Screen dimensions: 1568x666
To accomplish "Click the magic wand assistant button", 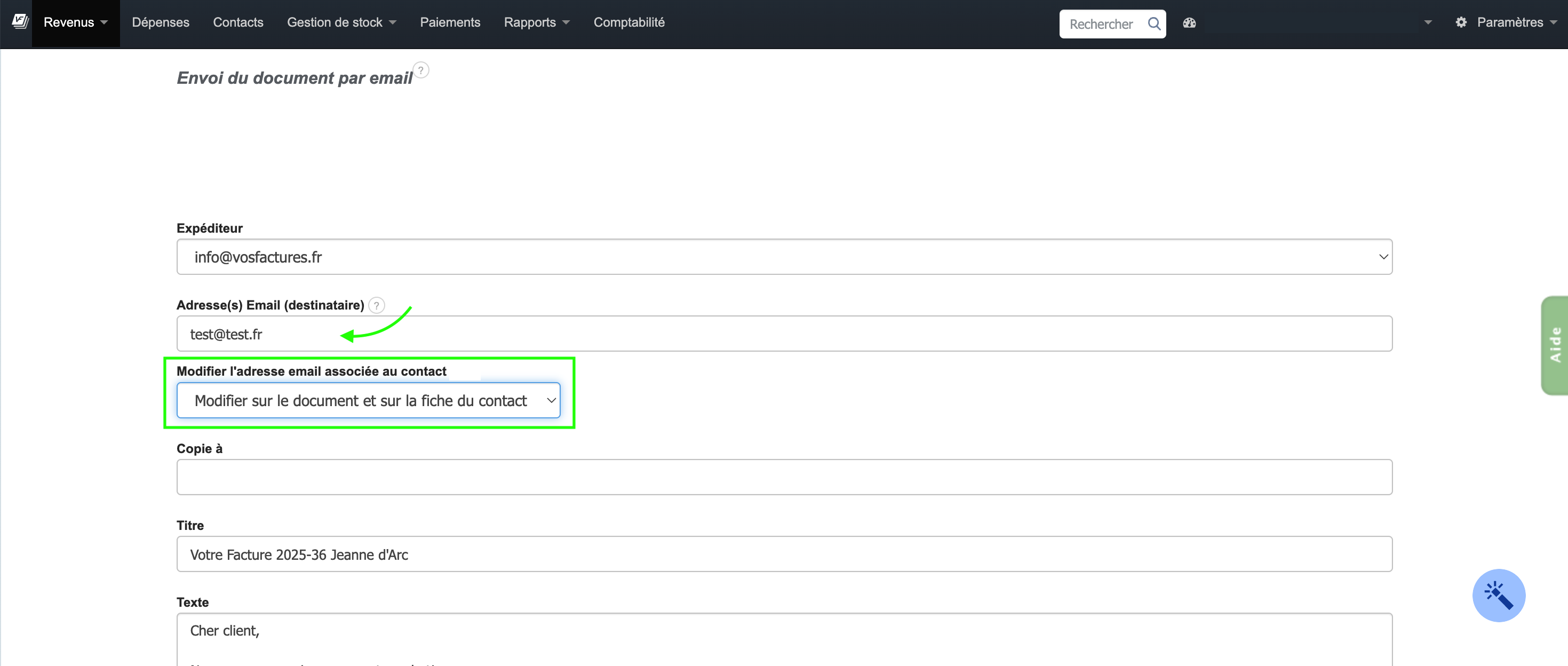I will [1498, 595].
